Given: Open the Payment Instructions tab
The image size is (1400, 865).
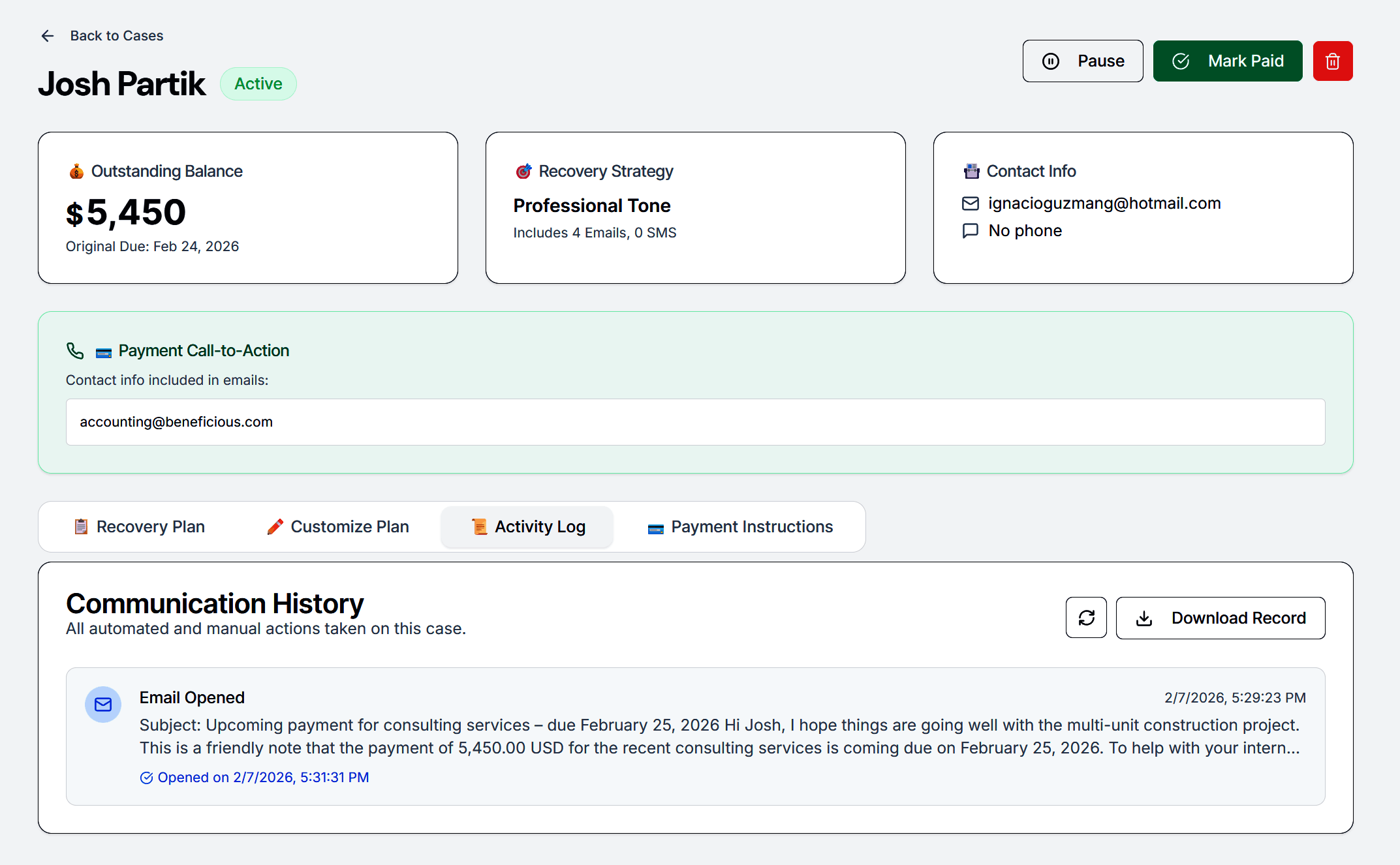Looking at the screenshot, I should [740, 527].
